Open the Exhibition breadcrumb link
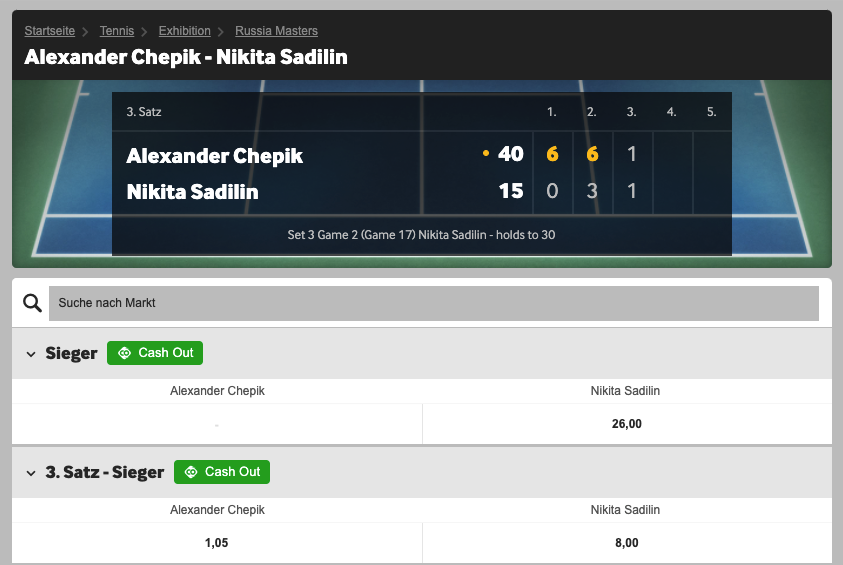Screen dimensions: 843x565 [184, 31]
